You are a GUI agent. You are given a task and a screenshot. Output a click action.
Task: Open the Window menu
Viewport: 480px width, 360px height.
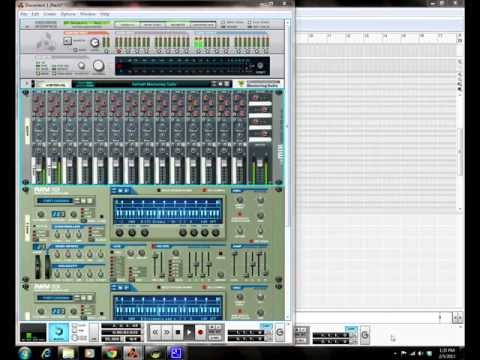point(88,14)
